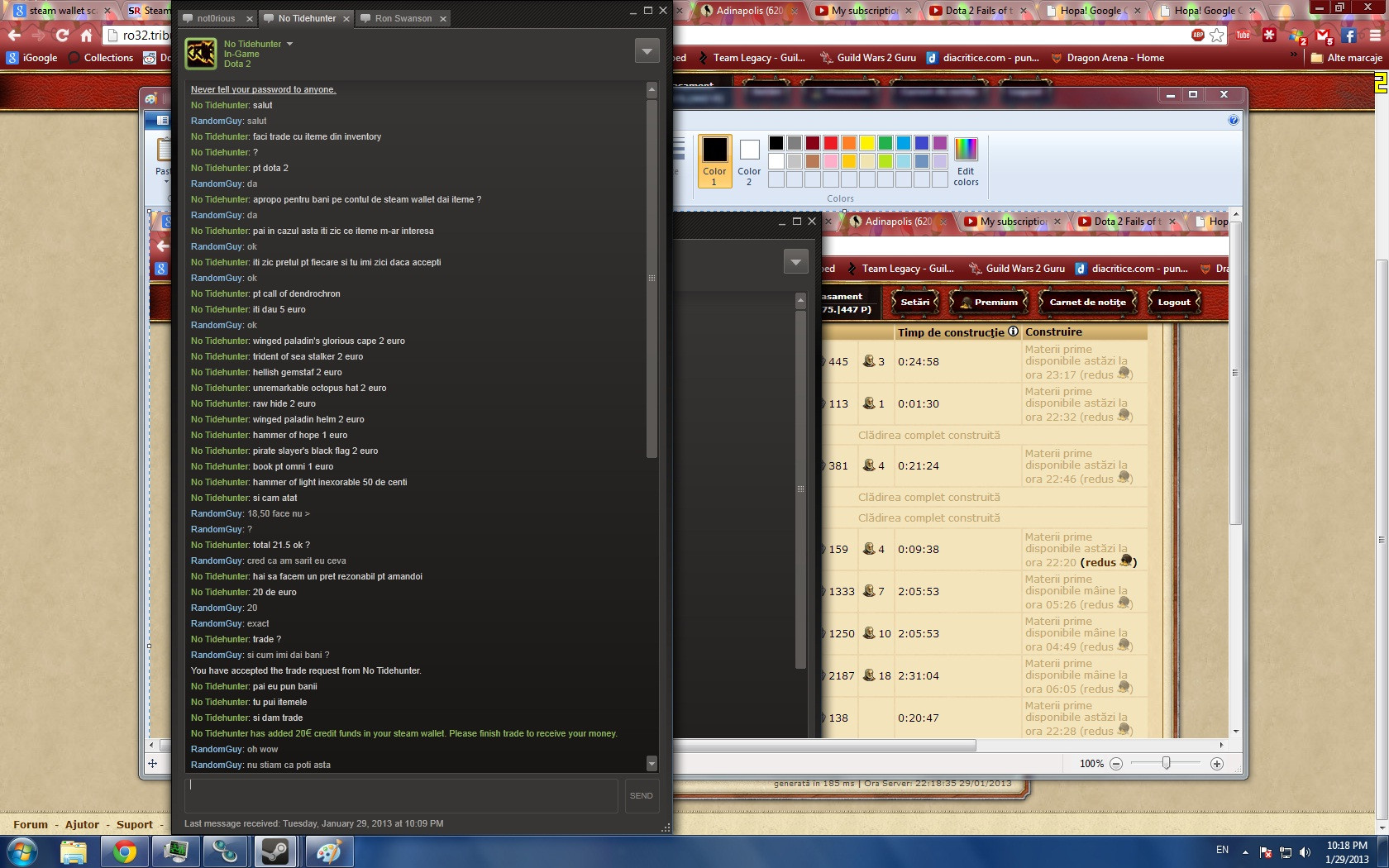Switch to the not0rious chat tab
Screen dimensions: 1389x868
(216, 18)
